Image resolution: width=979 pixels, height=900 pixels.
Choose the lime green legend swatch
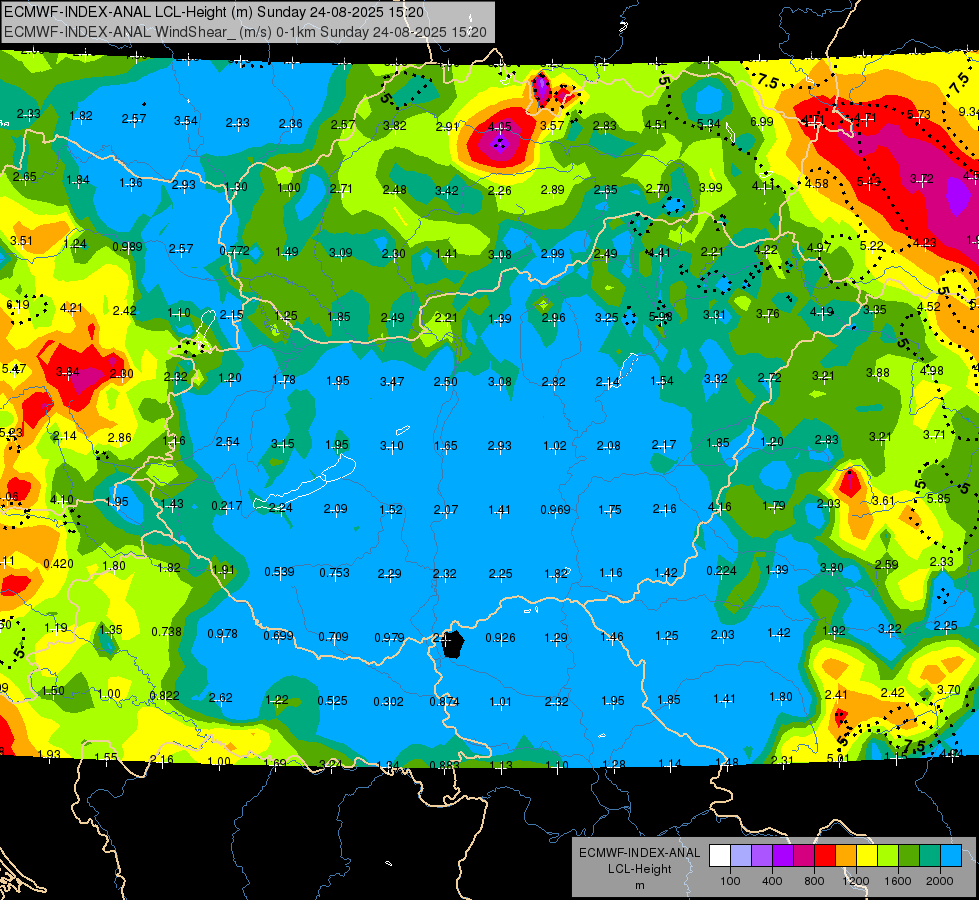(888, 855)
